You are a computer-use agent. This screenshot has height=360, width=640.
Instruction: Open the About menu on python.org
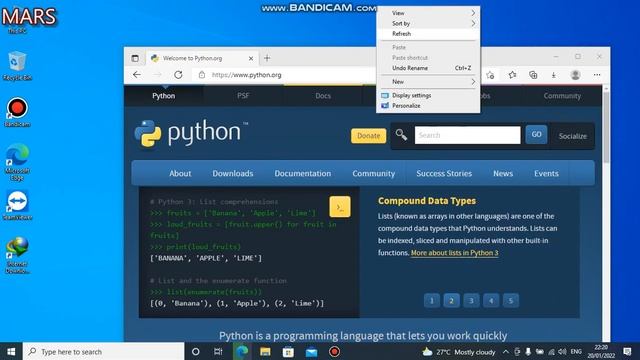tap(180, 173)
